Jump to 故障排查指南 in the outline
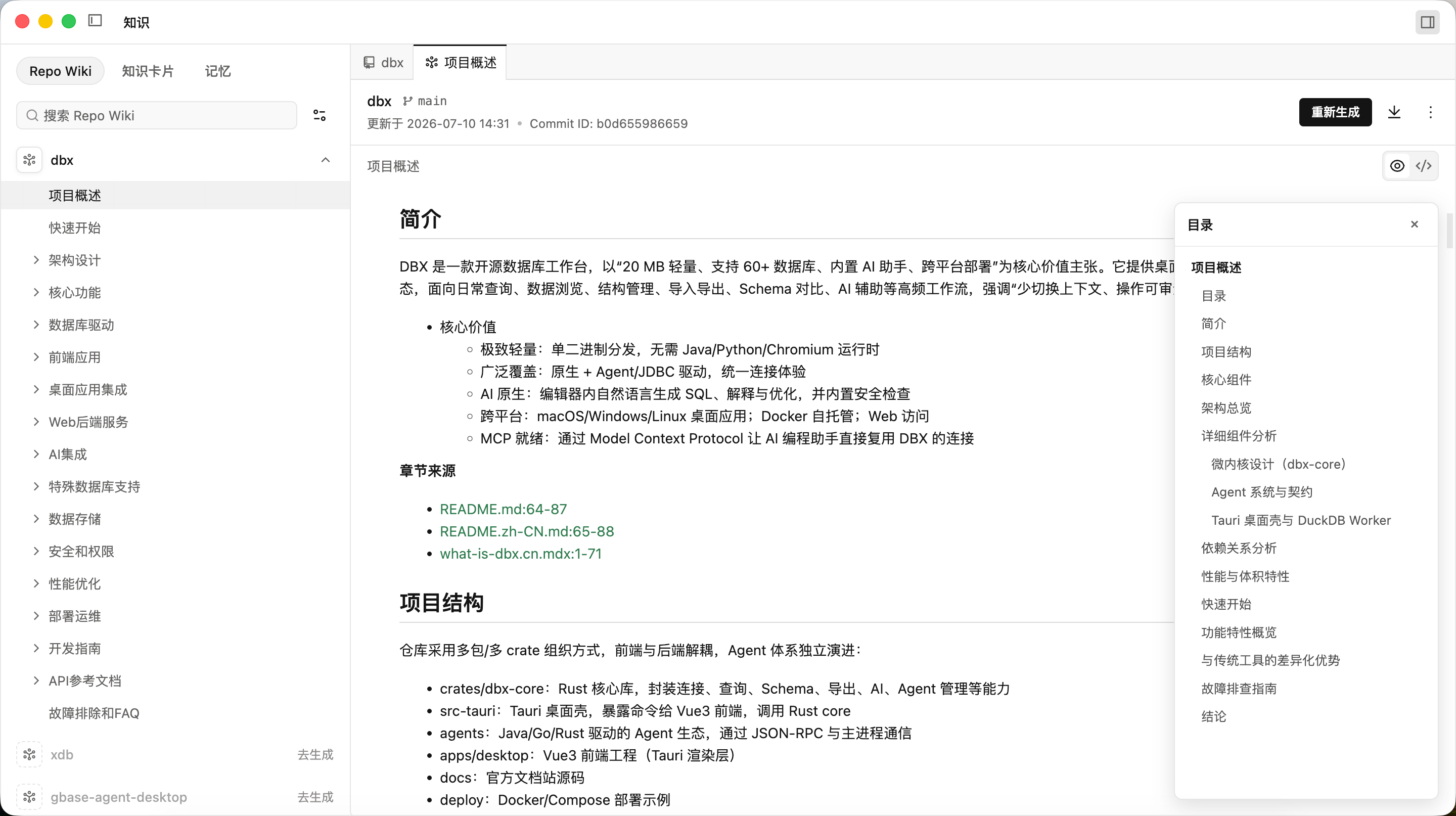The height and width of the screenshot is (816, 1456). click(1239, 688)
